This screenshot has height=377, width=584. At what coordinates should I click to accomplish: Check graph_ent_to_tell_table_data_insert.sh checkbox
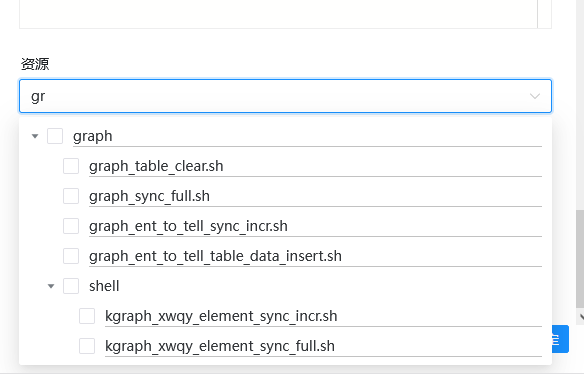(71, 256)
